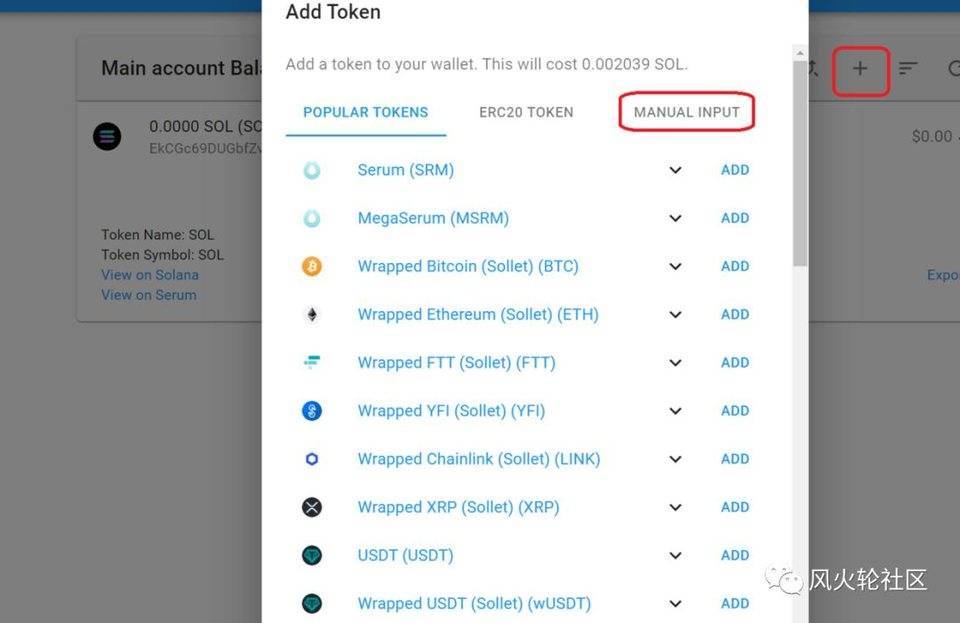
Task: Click the SOL logo in main account
Action: tap(107, 137)
